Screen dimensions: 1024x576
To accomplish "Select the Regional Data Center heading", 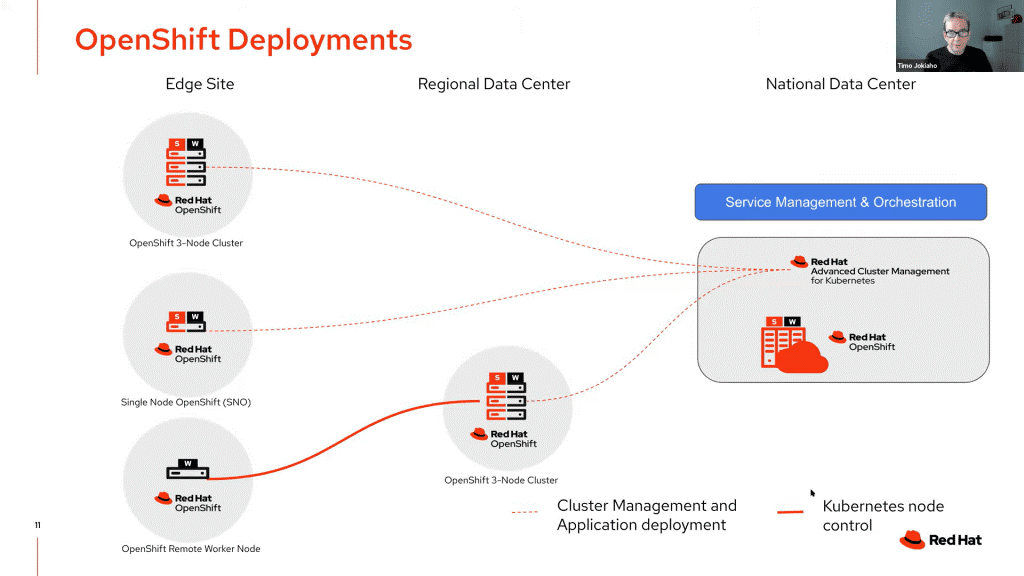I will pyautogui.click(x=494, y=84).
